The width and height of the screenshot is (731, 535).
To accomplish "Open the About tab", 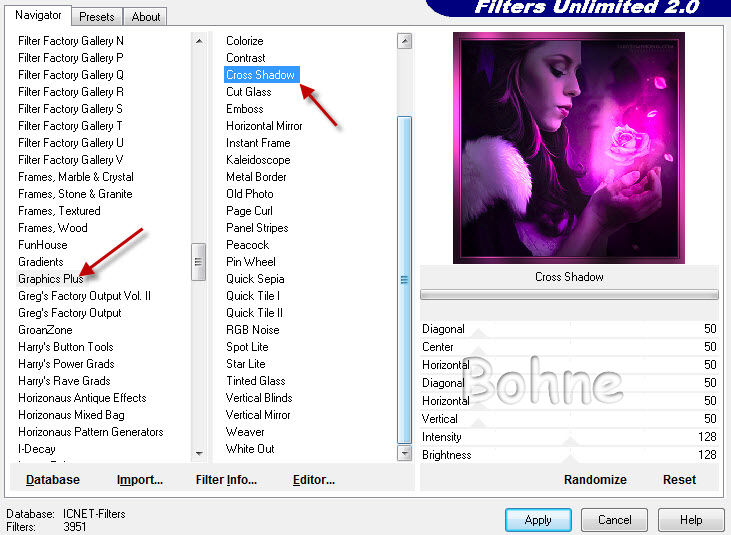I will (146, 17).
